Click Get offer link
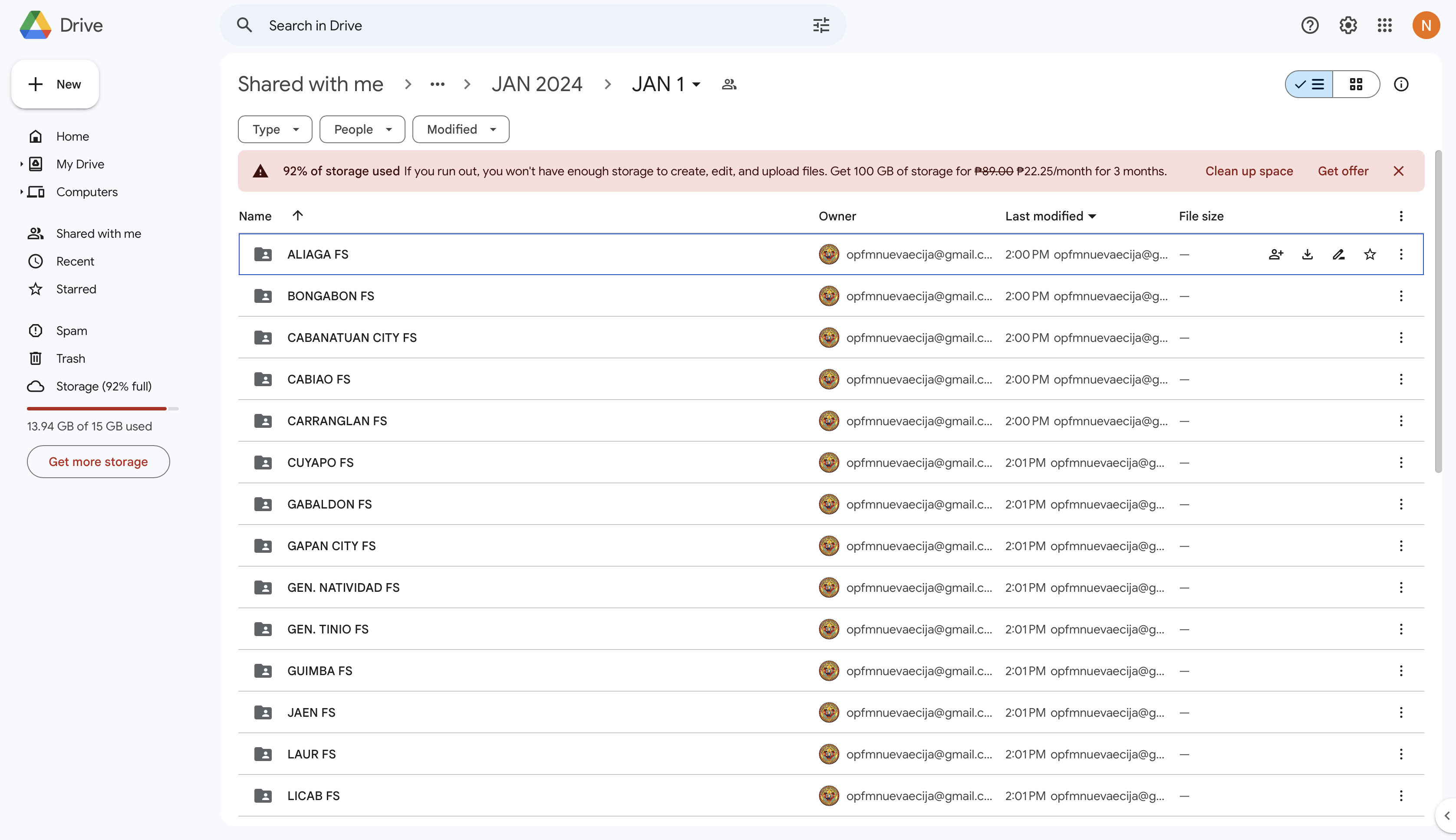 click(x=1343, y=171)
